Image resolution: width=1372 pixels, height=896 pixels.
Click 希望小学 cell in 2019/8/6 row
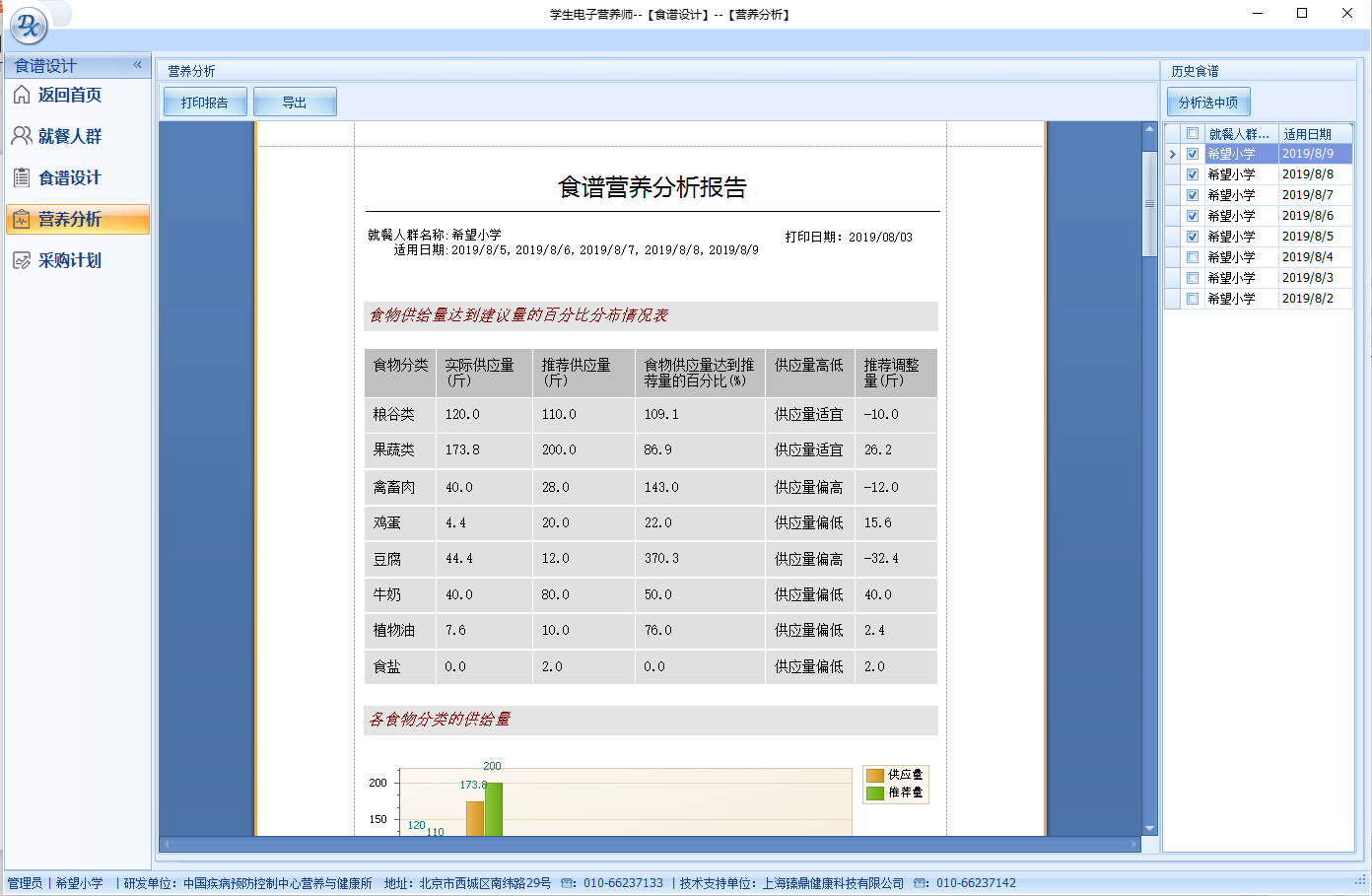1241,216
